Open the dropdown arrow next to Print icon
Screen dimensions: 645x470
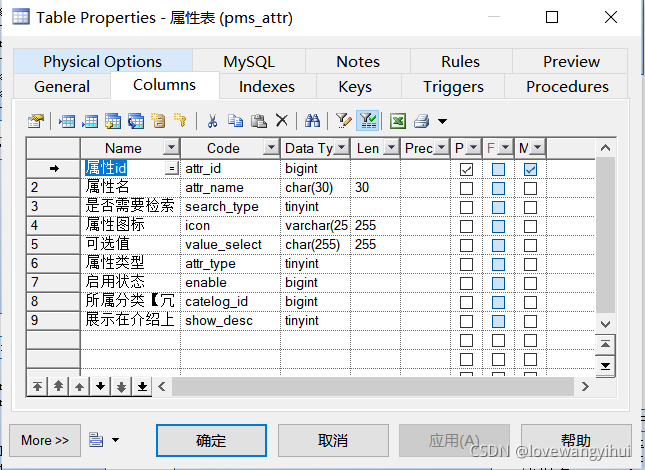(x=442, y=121)
